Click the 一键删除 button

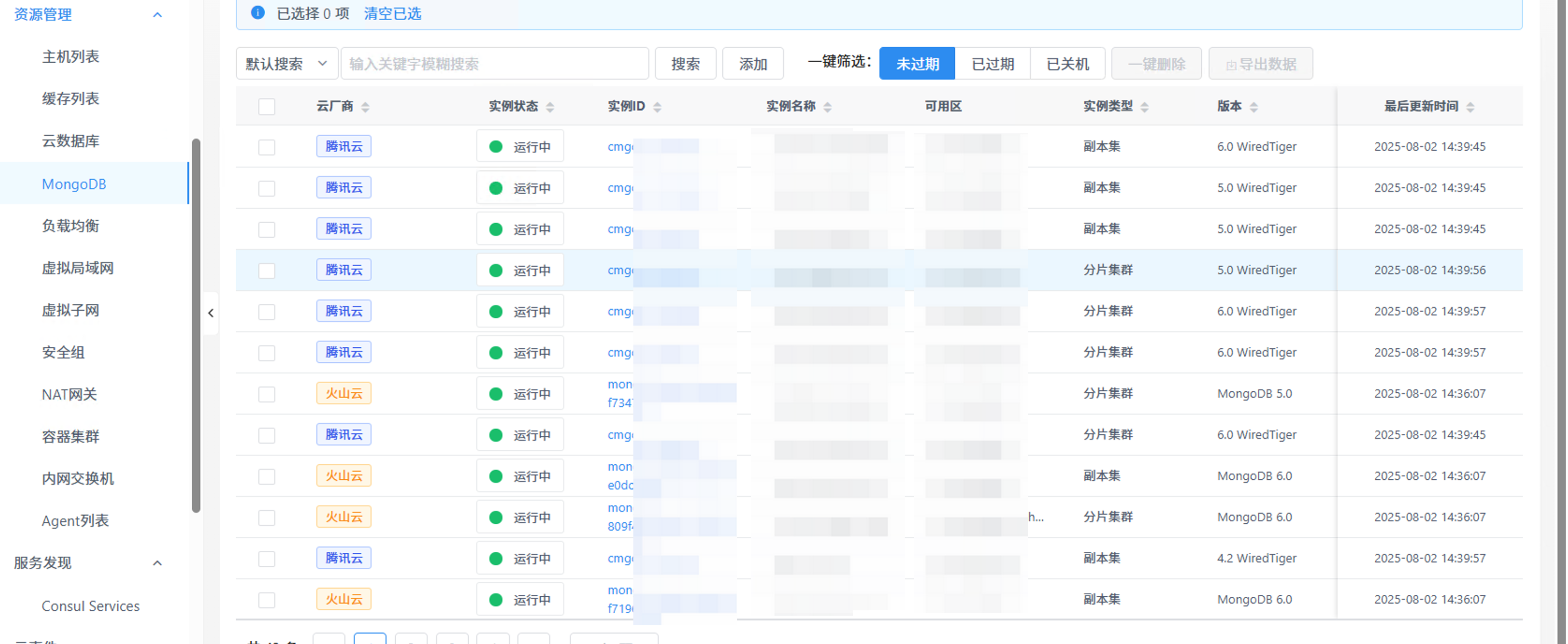tap(1156, 63)
